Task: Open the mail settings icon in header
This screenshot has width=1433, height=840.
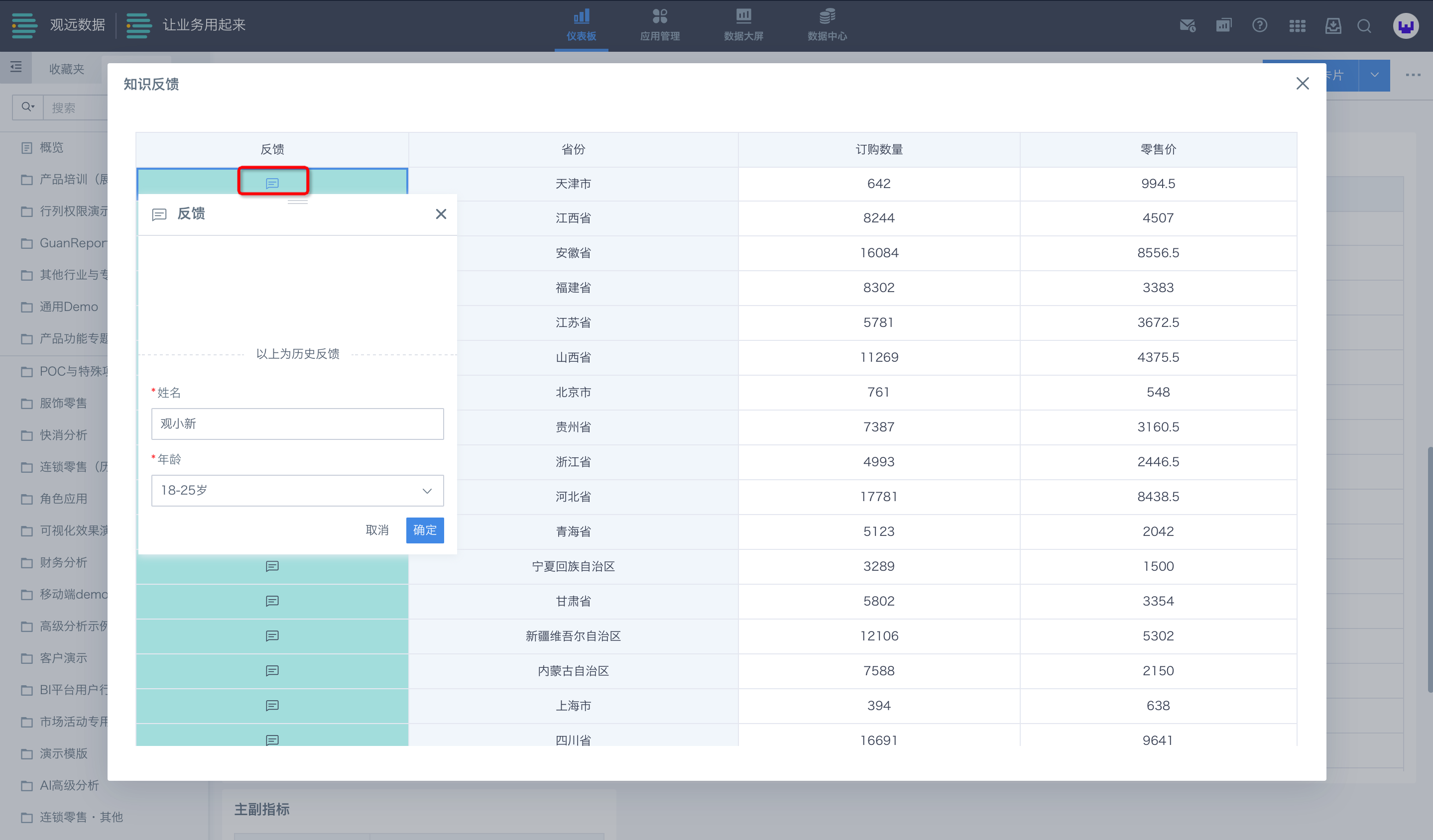Action: (1187, 25)
